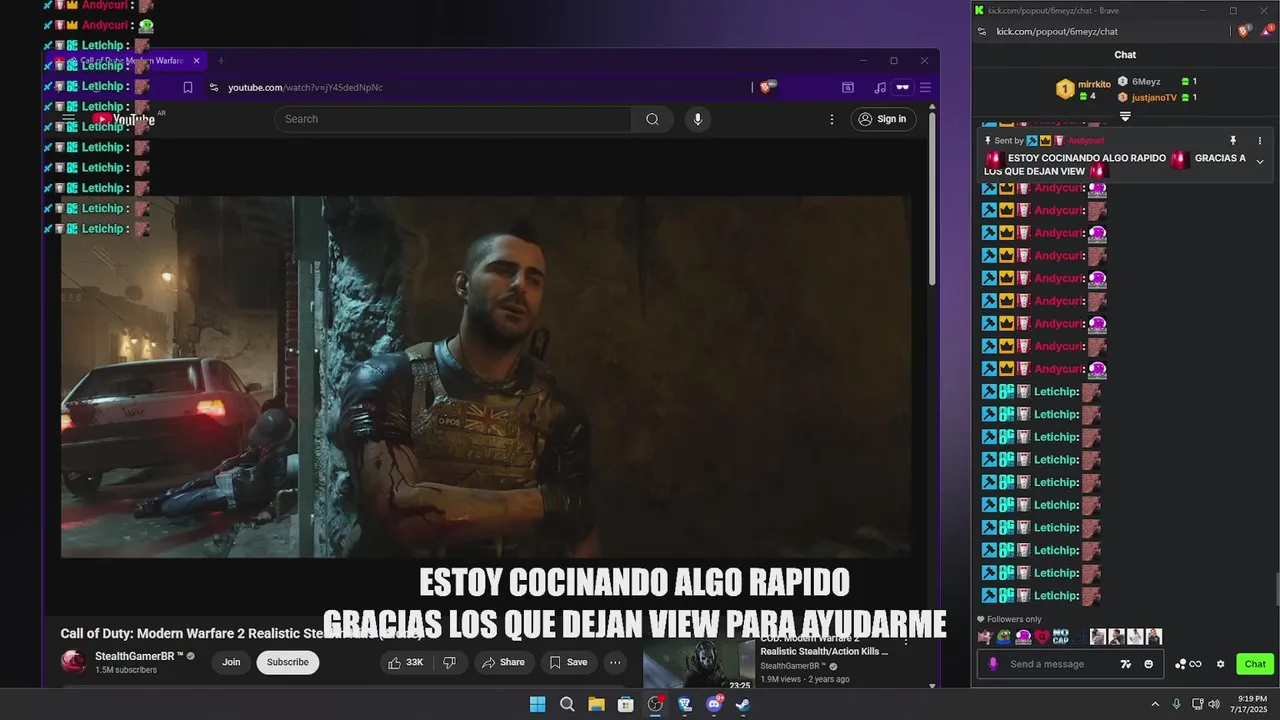Image resolution: width=1280 pixels, height=720 pixels.
Task: Open the recommended Realistic Stealth video thumbnail
Action: click(699, 666)
